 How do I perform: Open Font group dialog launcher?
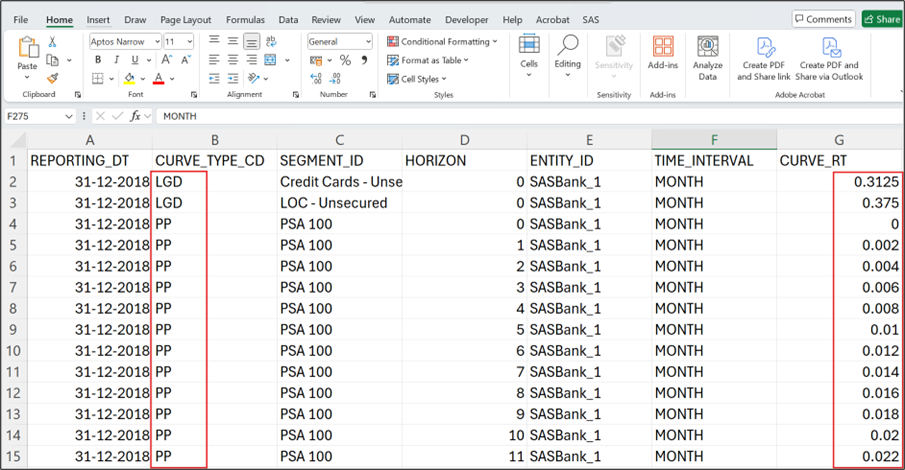point(194,95)
